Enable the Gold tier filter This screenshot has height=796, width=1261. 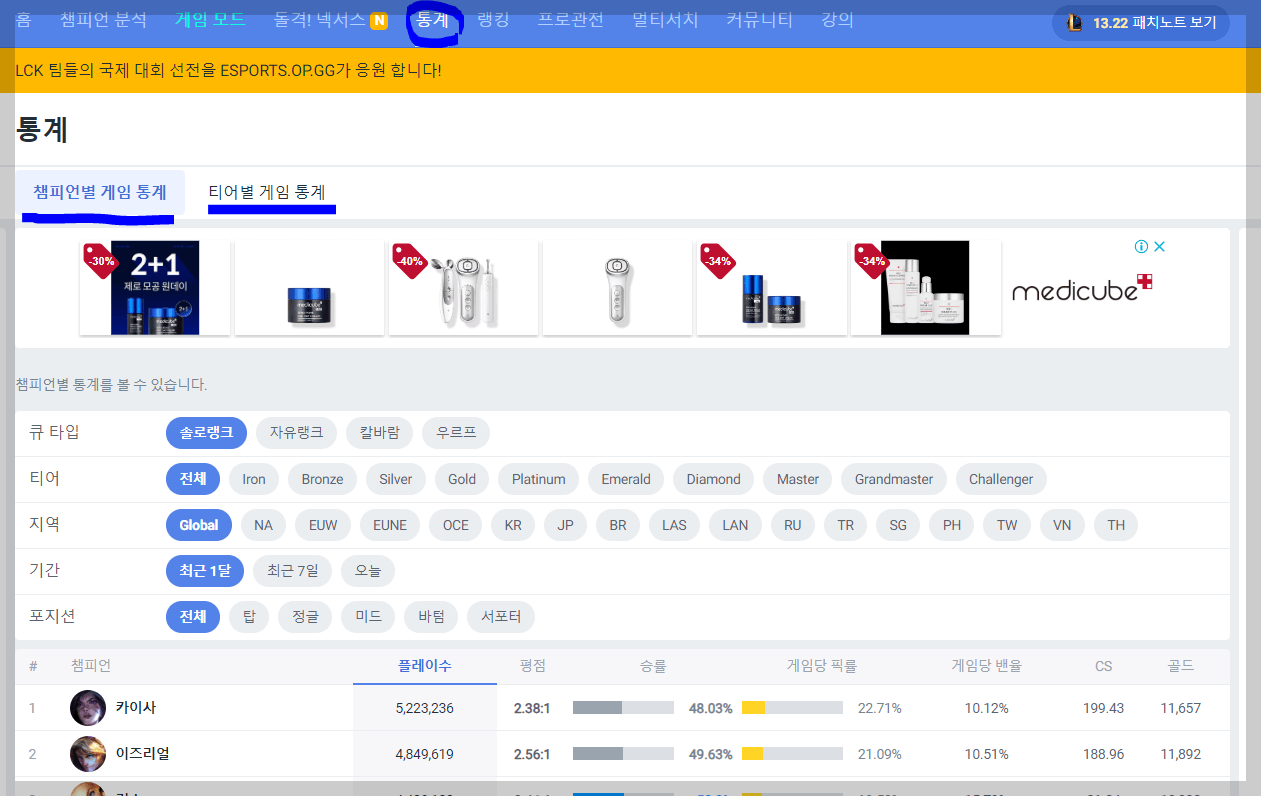(x=462, y=479)
